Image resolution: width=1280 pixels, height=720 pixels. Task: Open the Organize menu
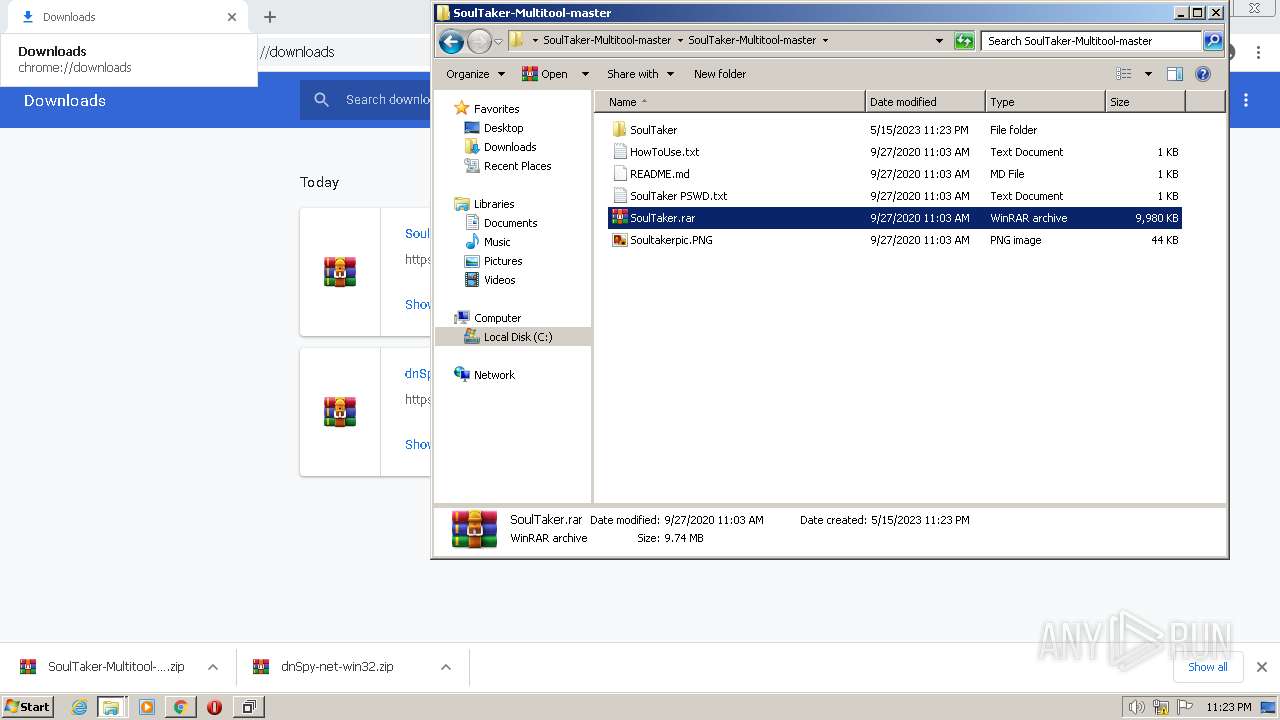click(474, 74)
